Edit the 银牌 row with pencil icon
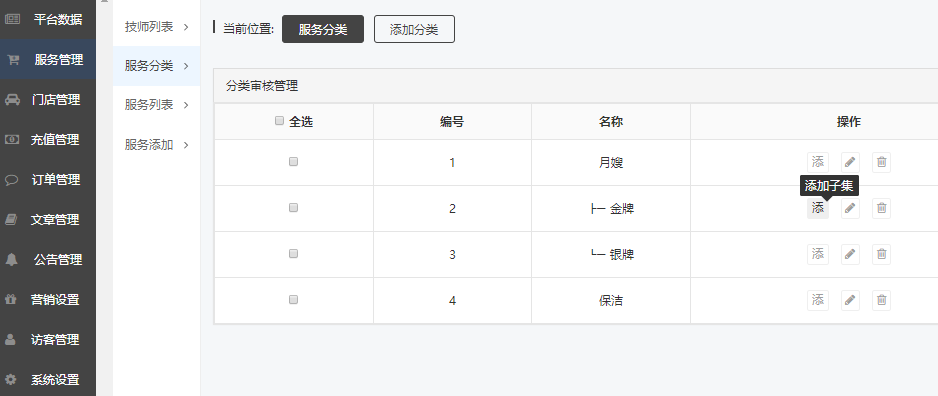The height and width of the screenshot is (396, 938). coord(850,254)
